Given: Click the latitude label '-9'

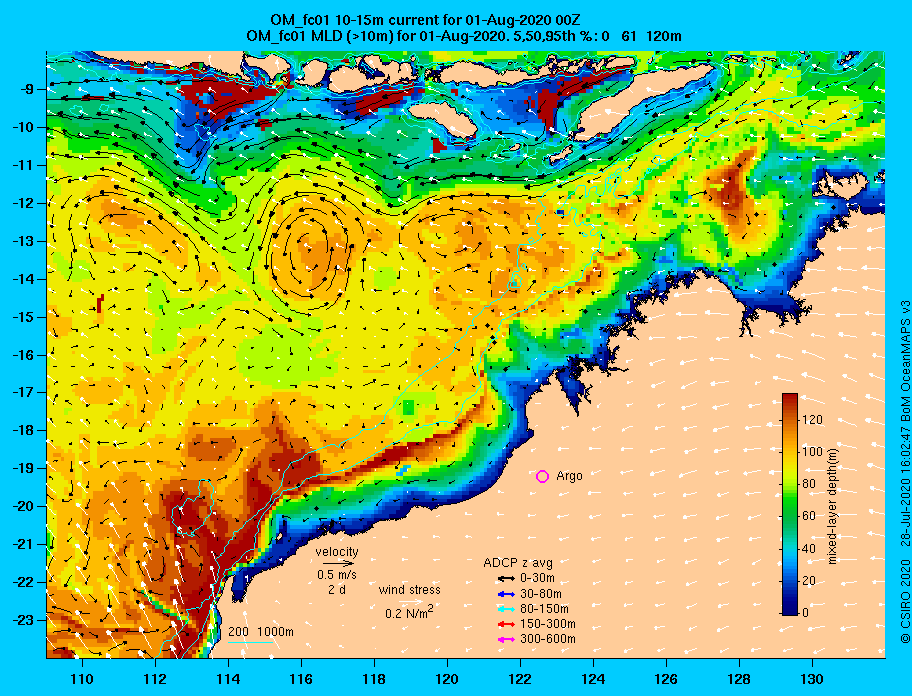Looking at the screenshot, I should click(26, 89).
